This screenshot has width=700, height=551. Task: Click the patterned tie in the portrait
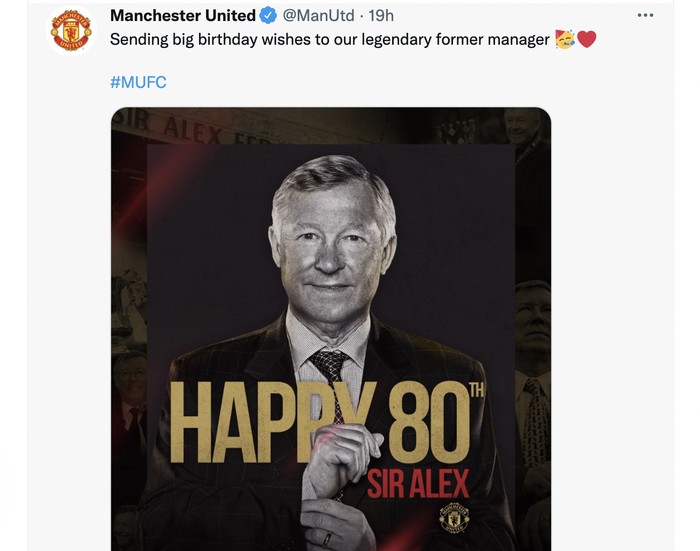[329, 370]
